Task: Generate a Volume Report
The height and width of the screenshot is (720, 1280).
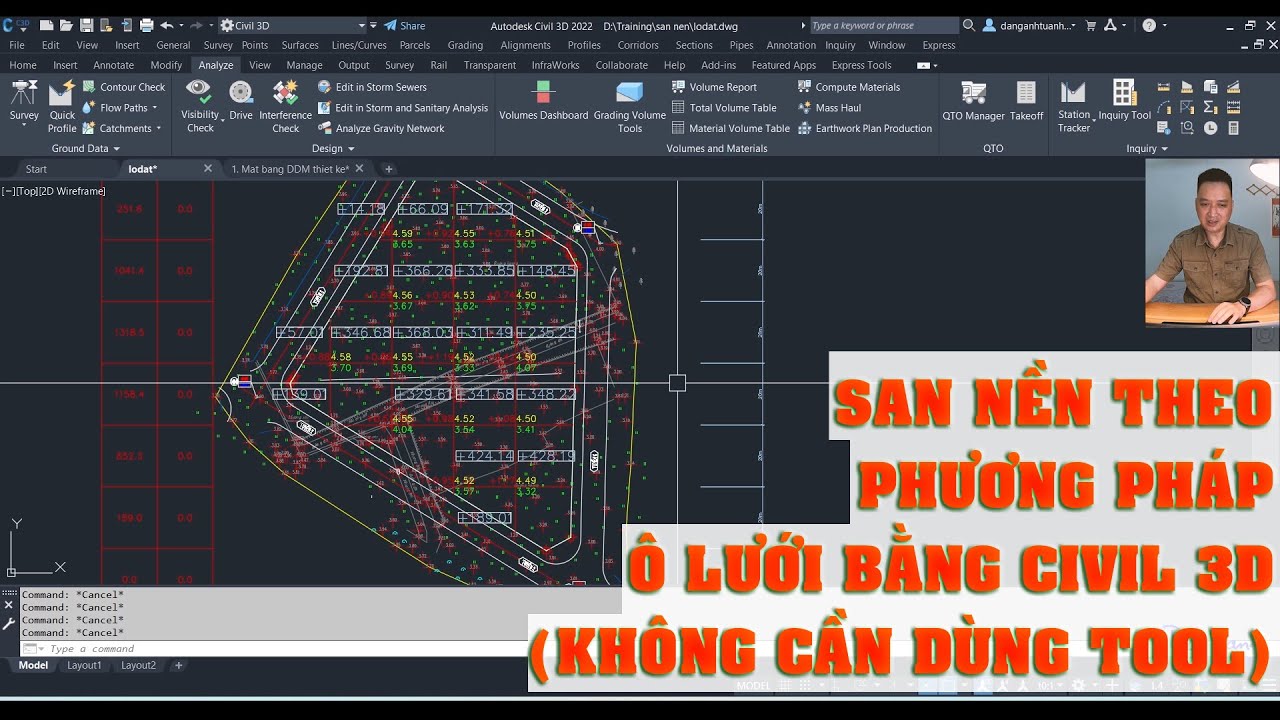Action: [714, 87]
